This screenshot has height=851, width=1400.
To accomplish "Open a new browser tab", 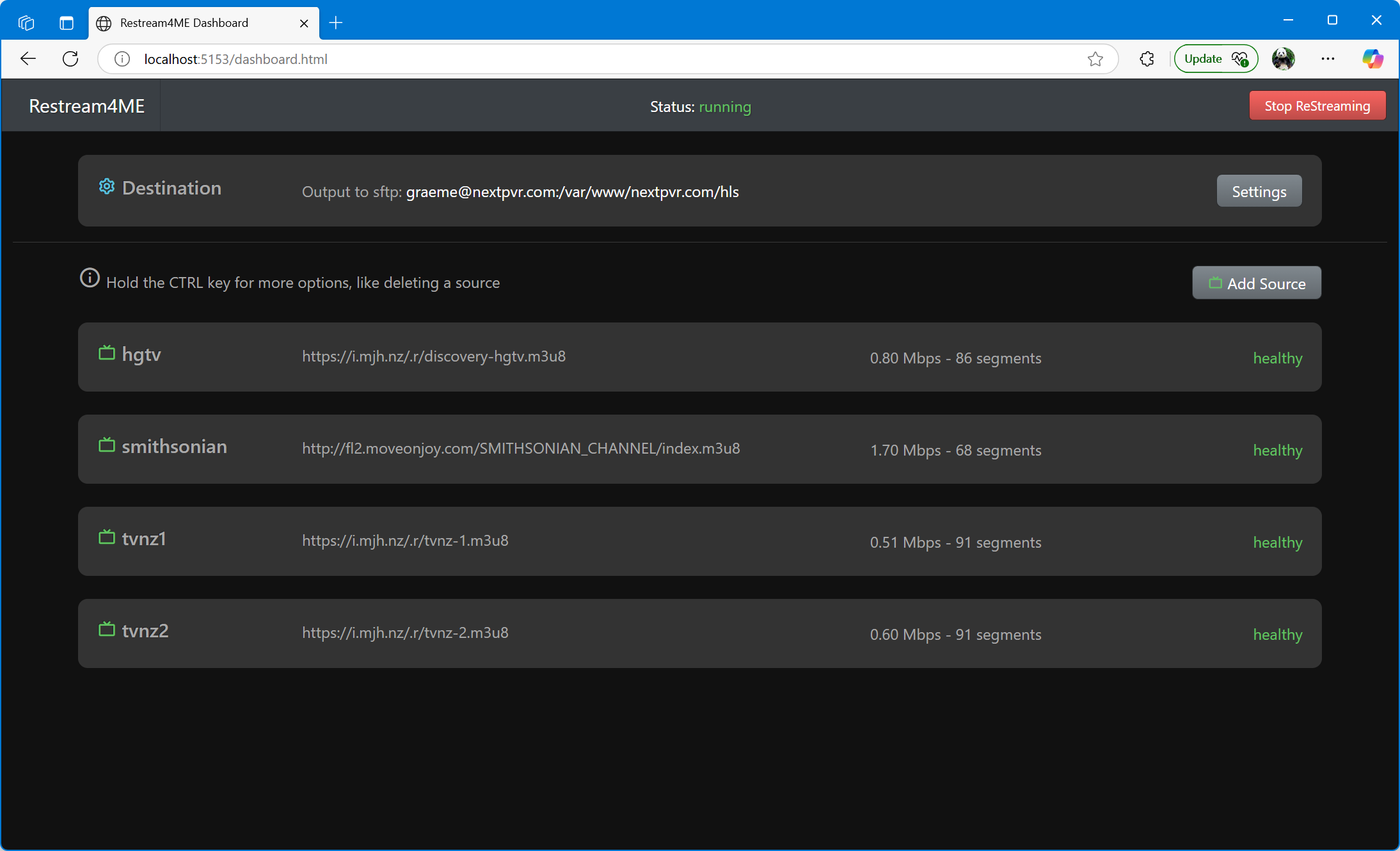I will (336, 23).
